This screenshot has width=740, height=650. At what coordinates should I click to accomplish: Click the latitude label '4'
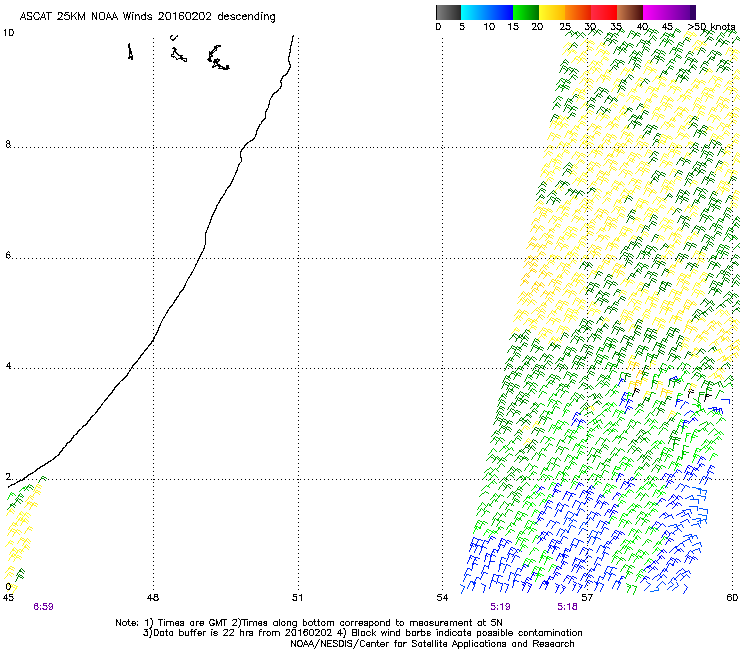pyautogui.click(x=8, y=365)
